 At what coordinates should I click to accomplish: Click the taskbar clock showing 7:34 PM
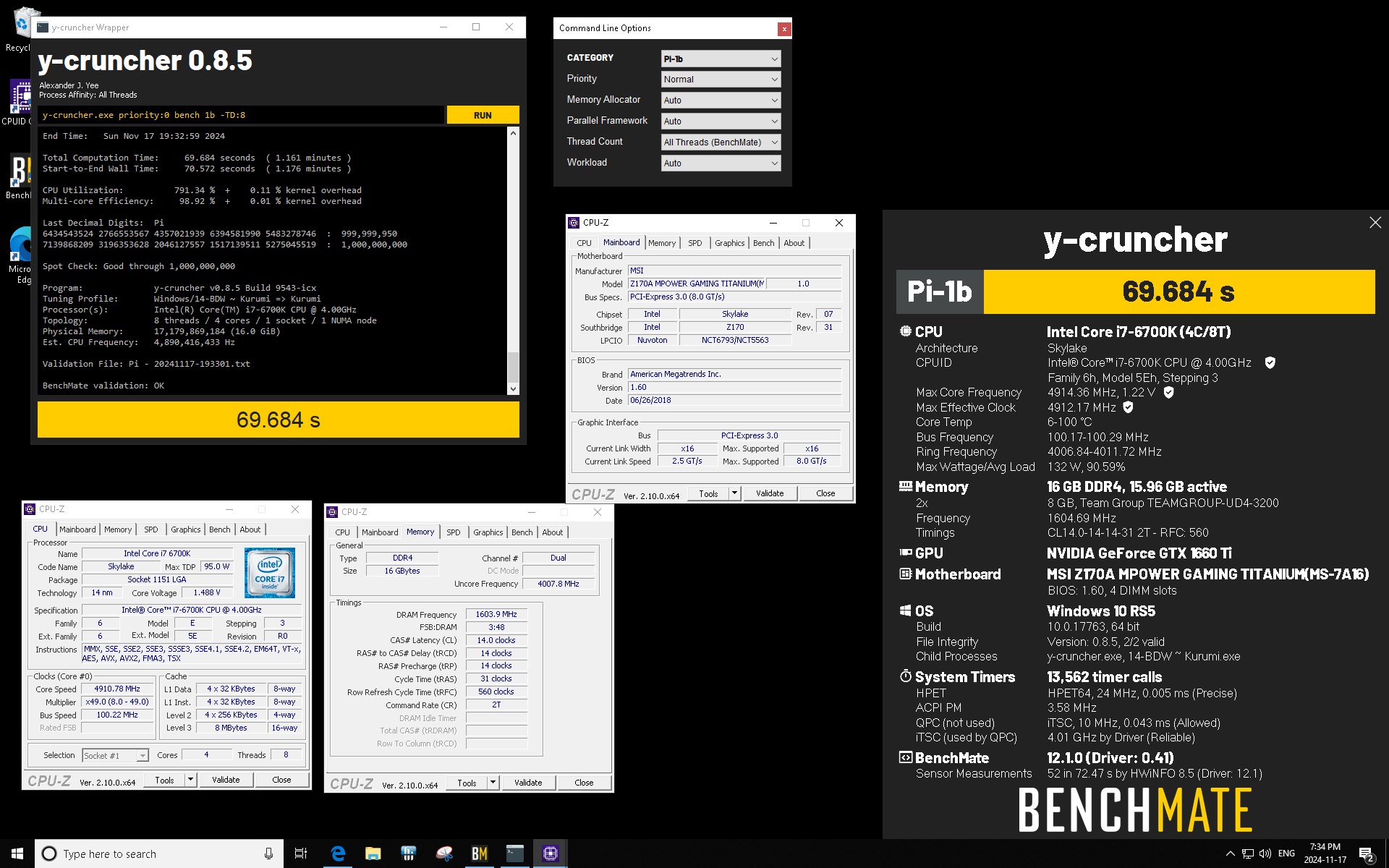tap(1325, 854)
